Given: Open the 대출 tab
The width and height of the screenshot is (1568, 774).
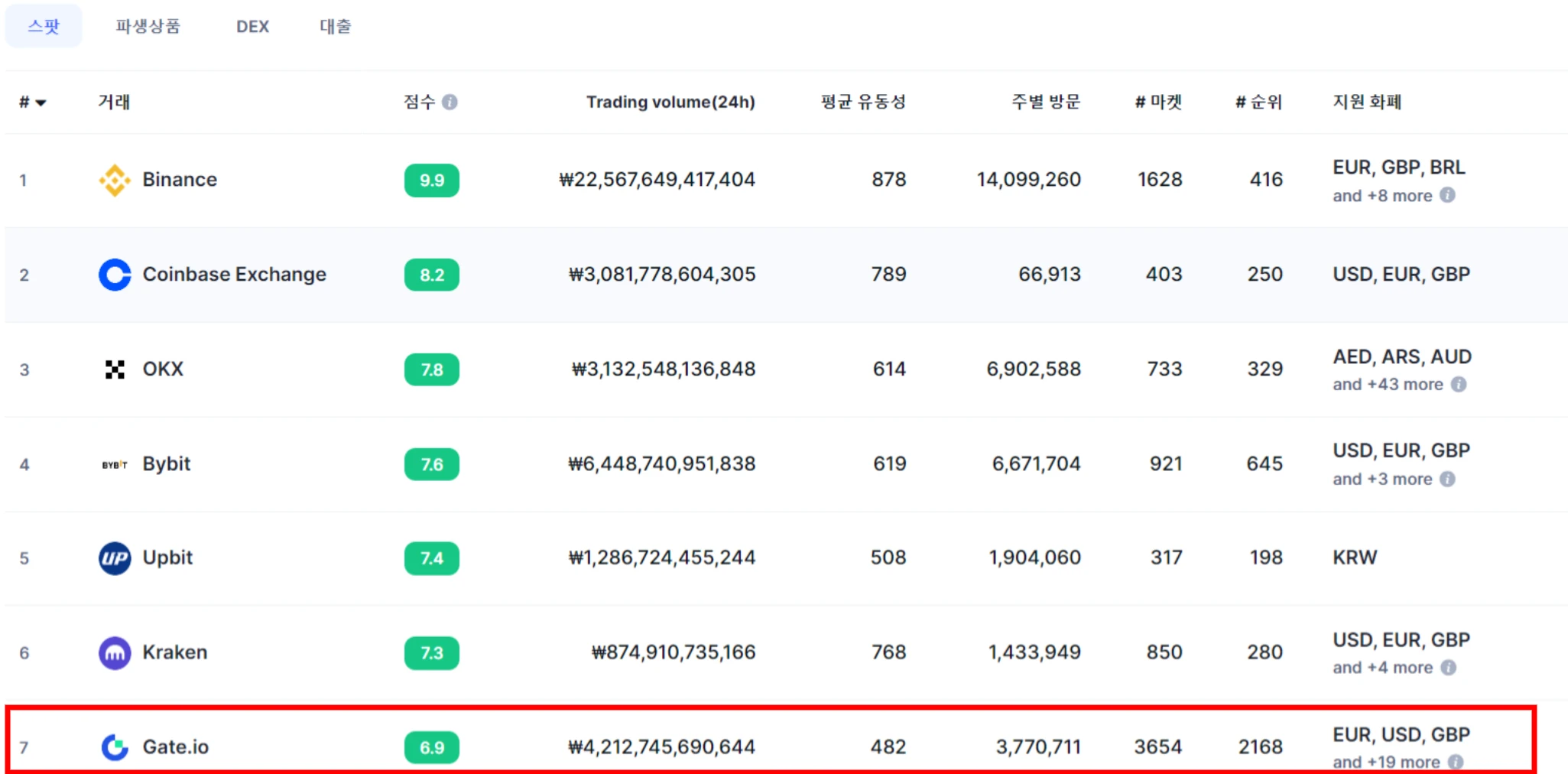Looking at the screenshot, I should point(335,26).
